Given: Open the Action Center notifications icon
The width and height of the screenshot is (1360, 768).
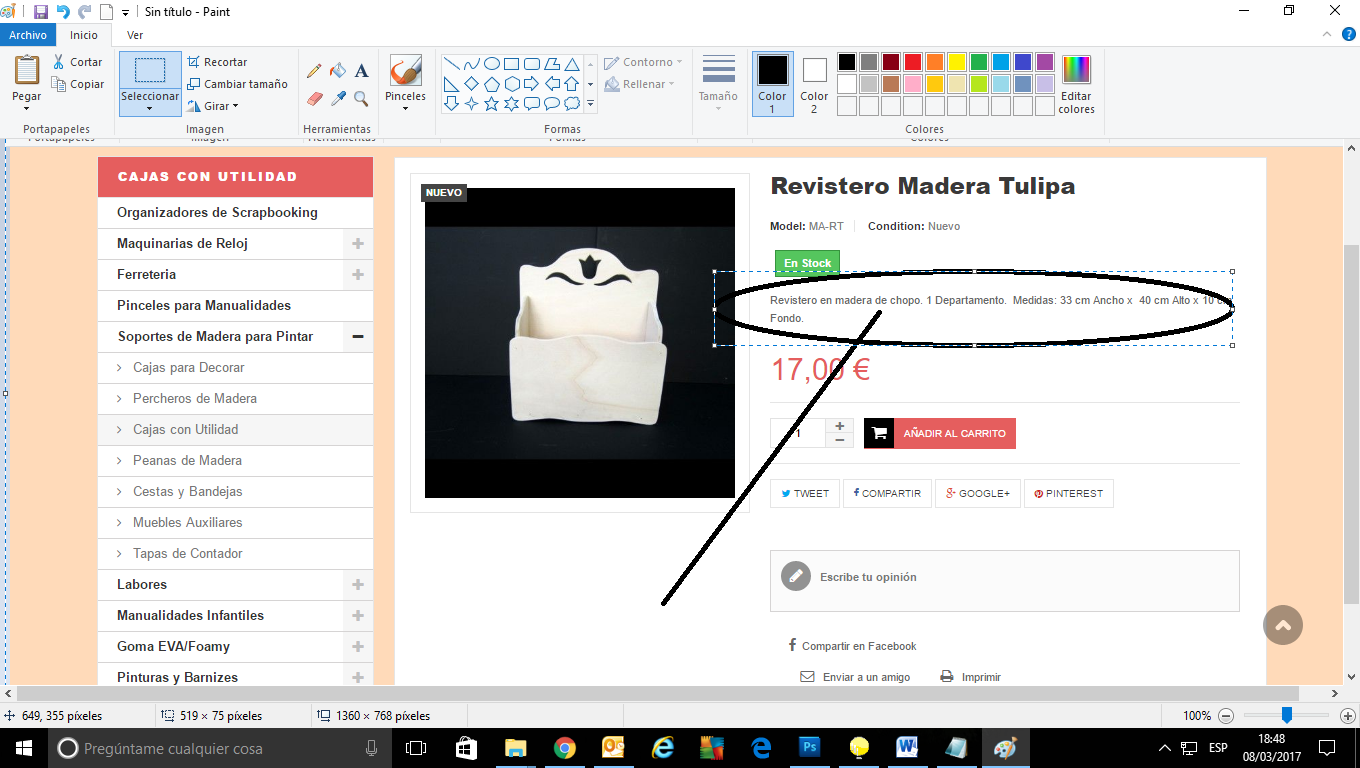Looking at the screenshot, I should (x=1327, y=748).
